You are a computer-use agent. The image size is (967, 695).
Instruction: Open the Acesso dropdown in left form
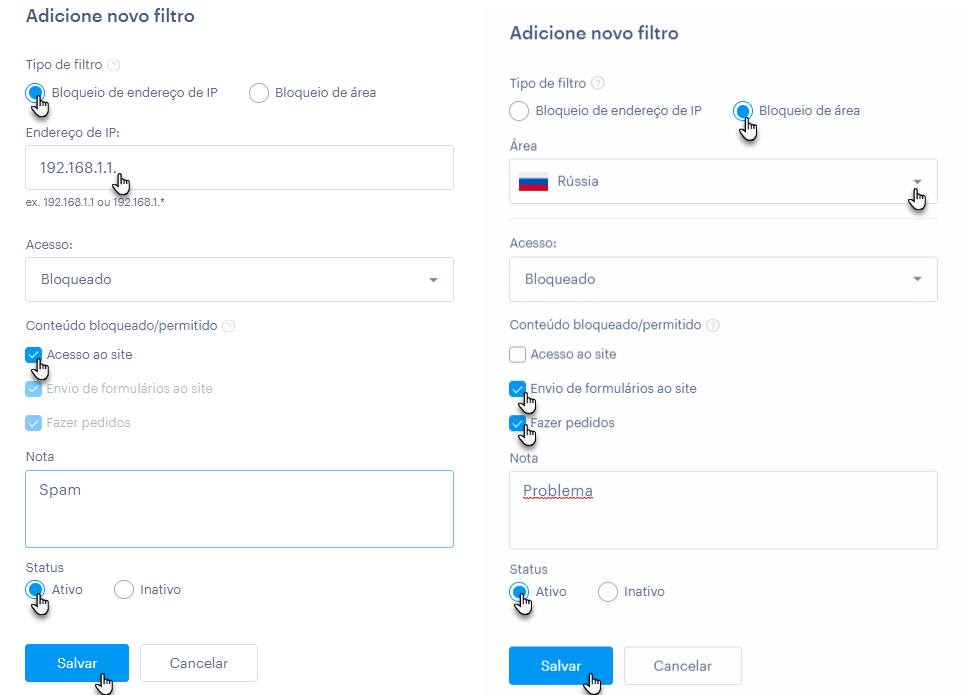tap(239, 279)
